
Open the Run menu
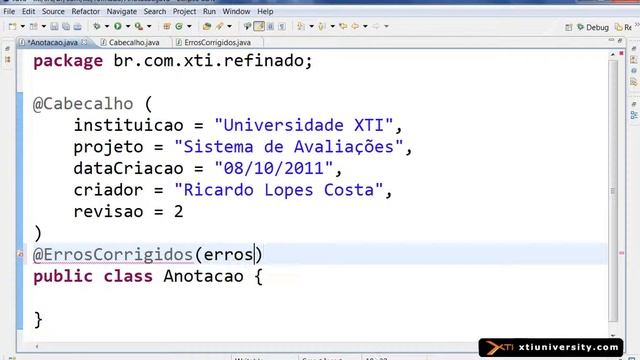pyautogui.click(x=209, y=11)
